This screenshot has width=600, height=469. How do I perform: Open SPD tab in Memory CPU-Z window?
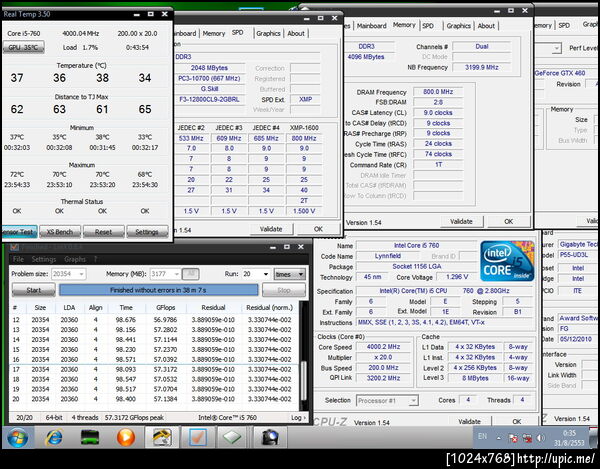pos(428,26)
